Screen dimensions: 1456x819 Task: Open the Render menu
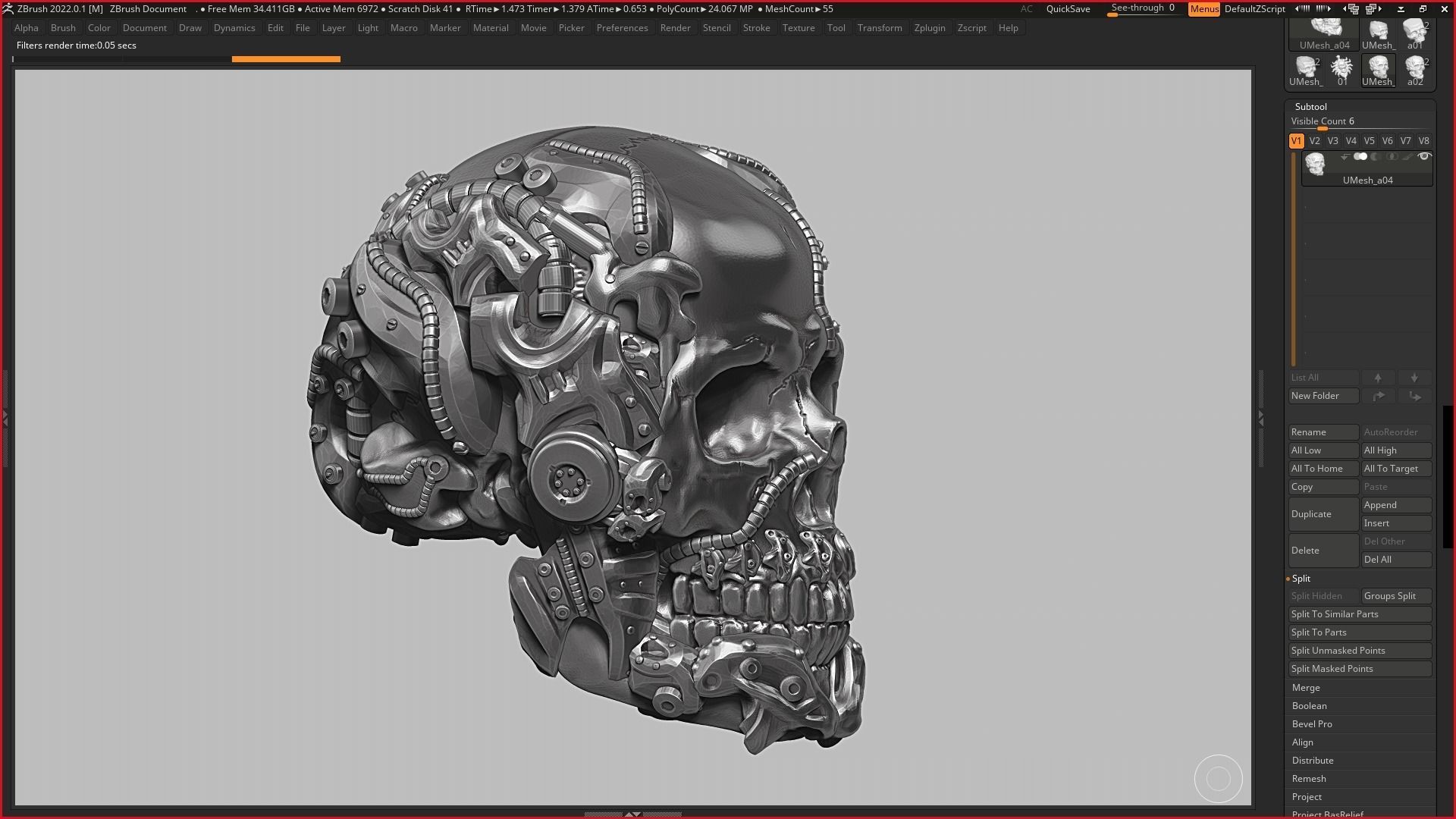[675, 28]
